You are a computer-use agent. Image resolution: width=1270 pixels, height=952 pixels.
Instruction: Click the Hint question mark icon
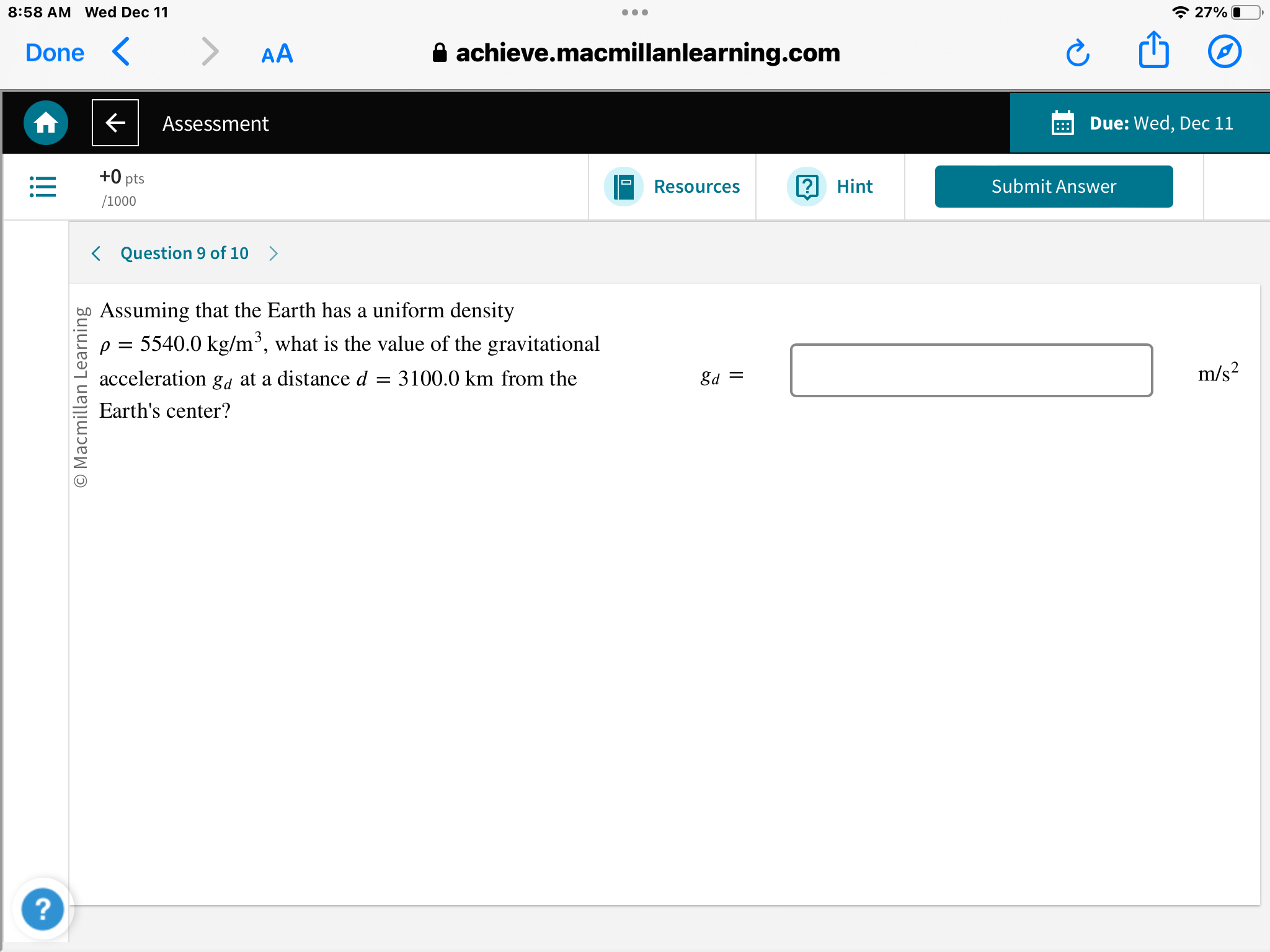pos(807,186)
